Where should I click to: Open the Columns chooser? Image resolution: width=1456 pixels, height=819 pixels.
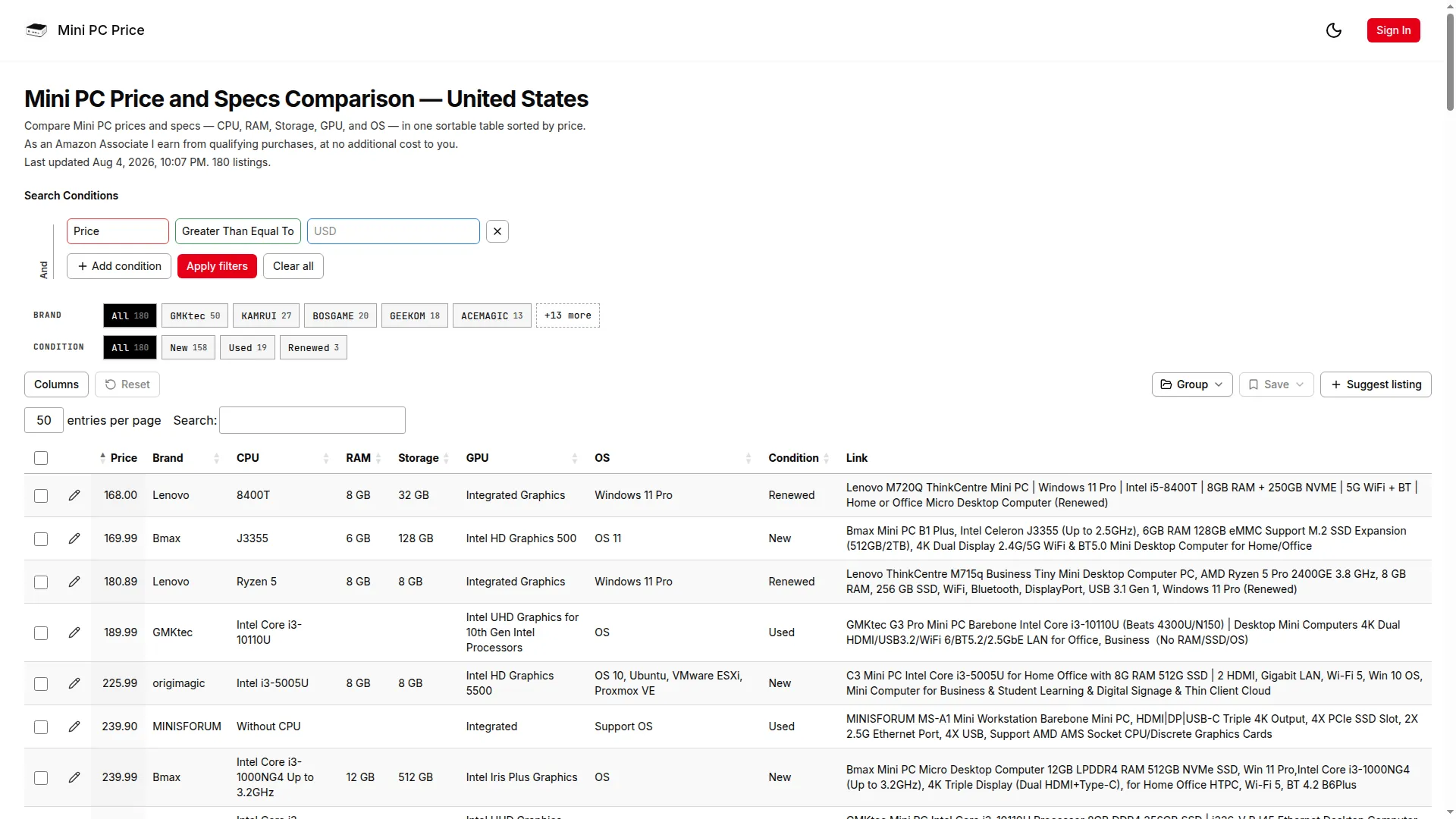(56, 384)
